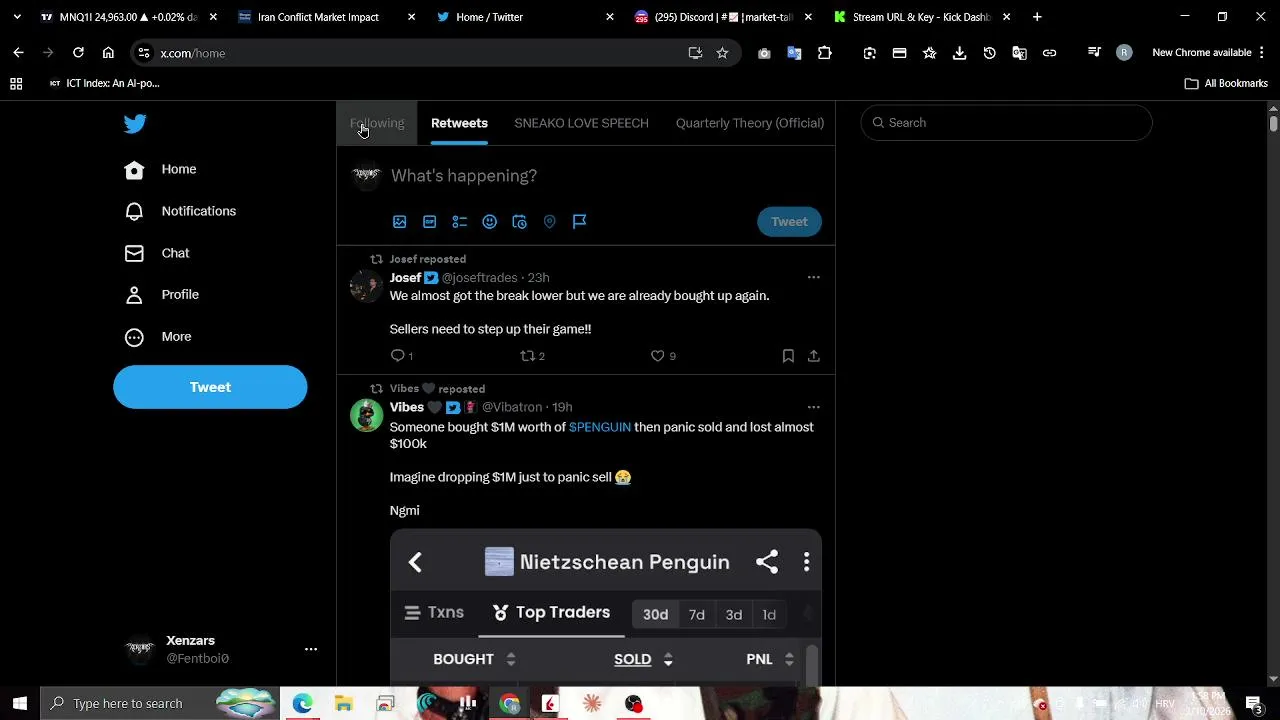
Task: Choose the 30d time range
Action: 656,615
